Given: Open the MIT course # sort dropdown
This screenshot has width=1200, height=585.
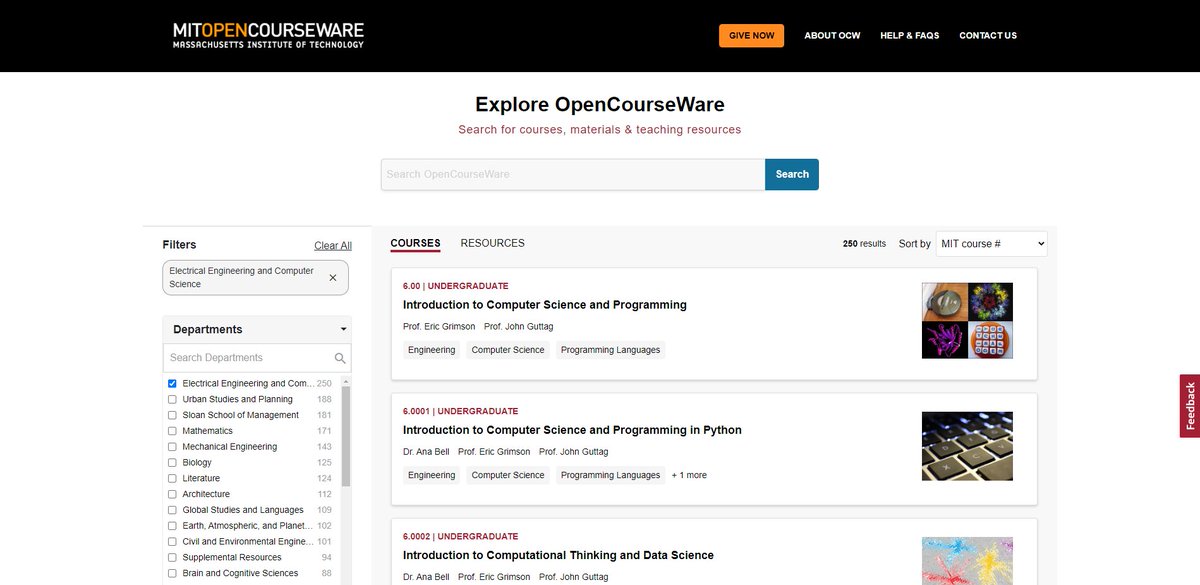Looking at the screenshot, I should click(991, 243).
